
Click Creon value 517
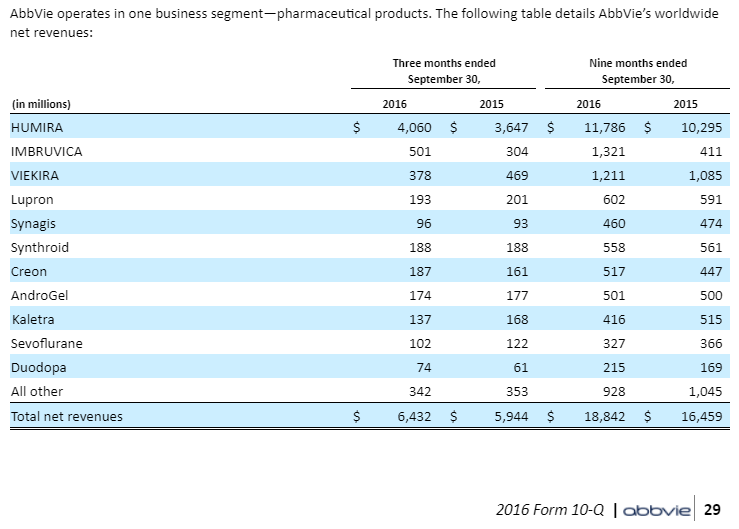(614, 272)
